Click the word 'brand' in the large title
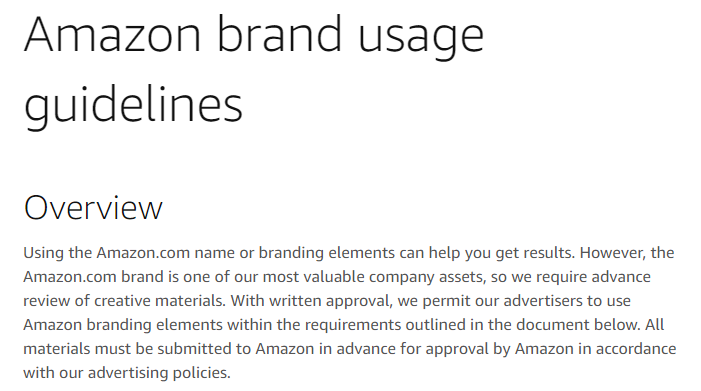 [279, 34]
